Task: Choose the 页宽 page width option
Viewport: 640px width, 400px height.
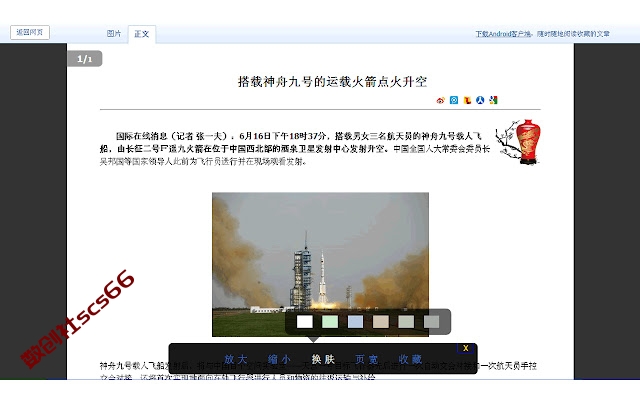Action: point(367,359)
